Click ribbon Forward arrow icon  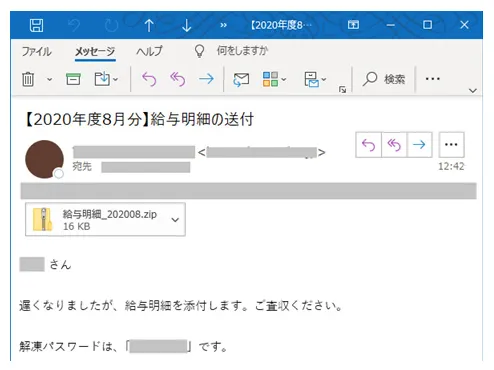click(206, 79)
